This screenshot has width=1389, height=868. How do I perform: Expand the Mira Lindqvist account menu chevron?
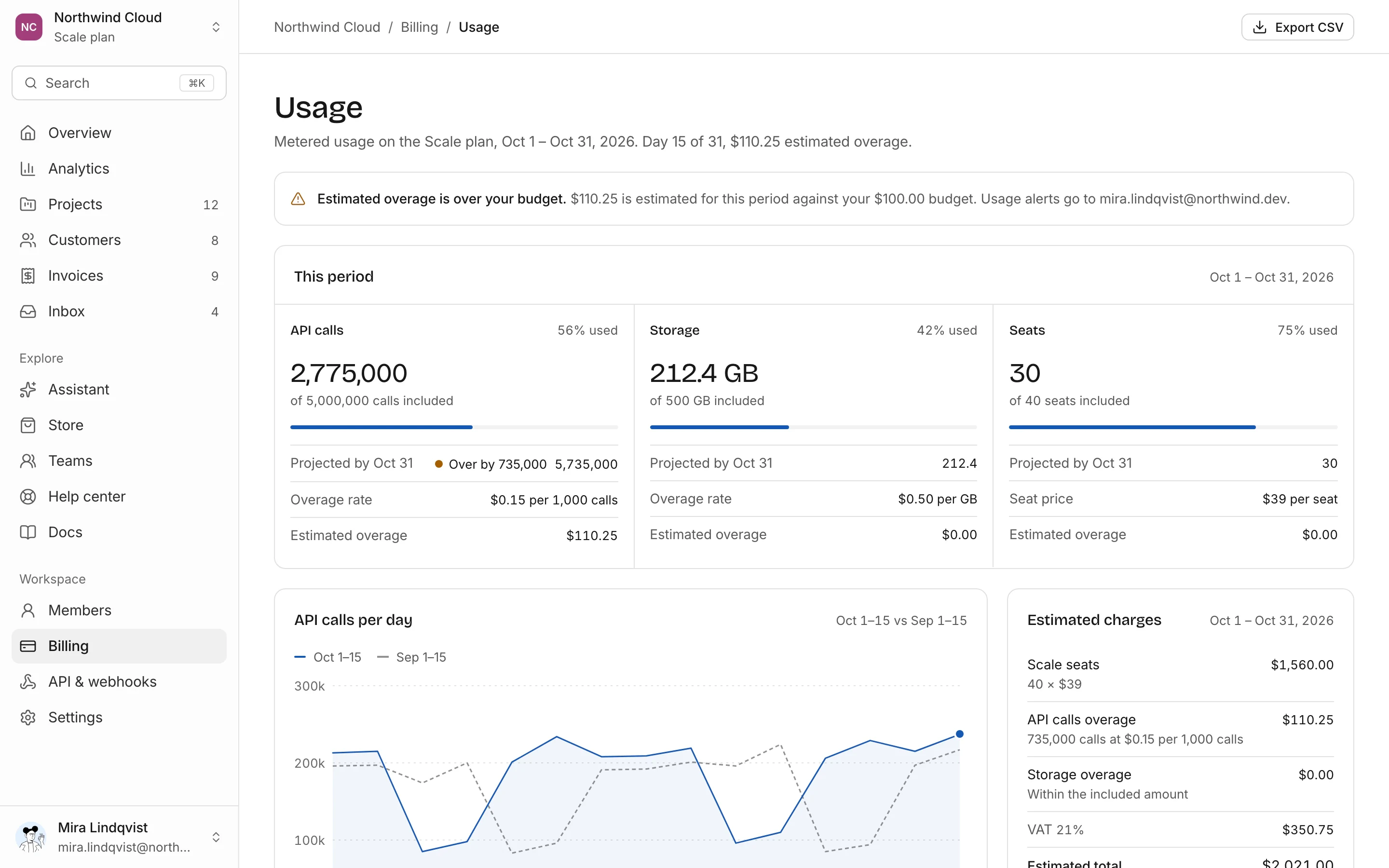click(x=216, y=837)
